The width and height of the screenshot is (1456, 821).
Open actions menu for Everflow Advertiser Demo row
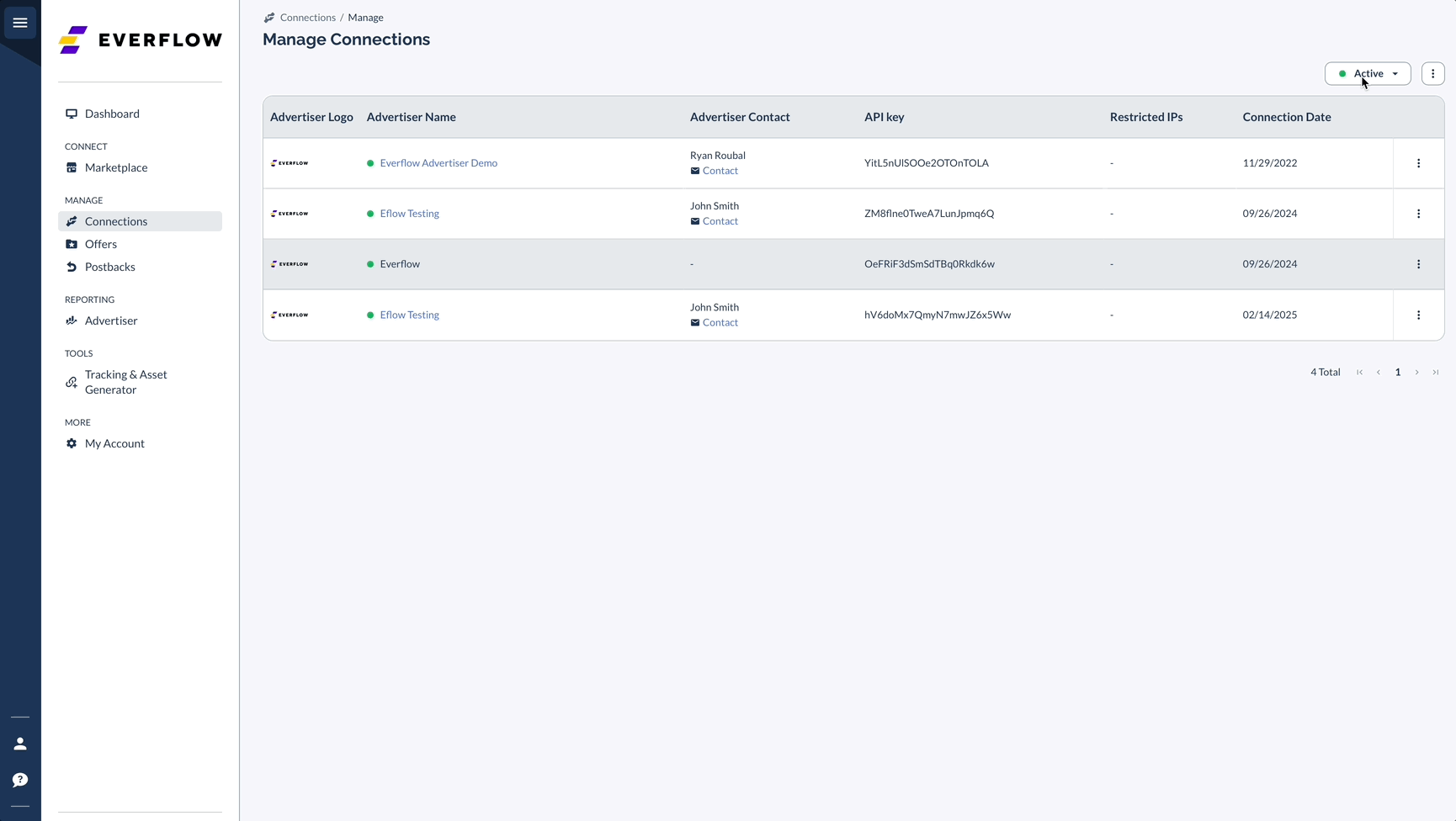tap(1418, 163)
